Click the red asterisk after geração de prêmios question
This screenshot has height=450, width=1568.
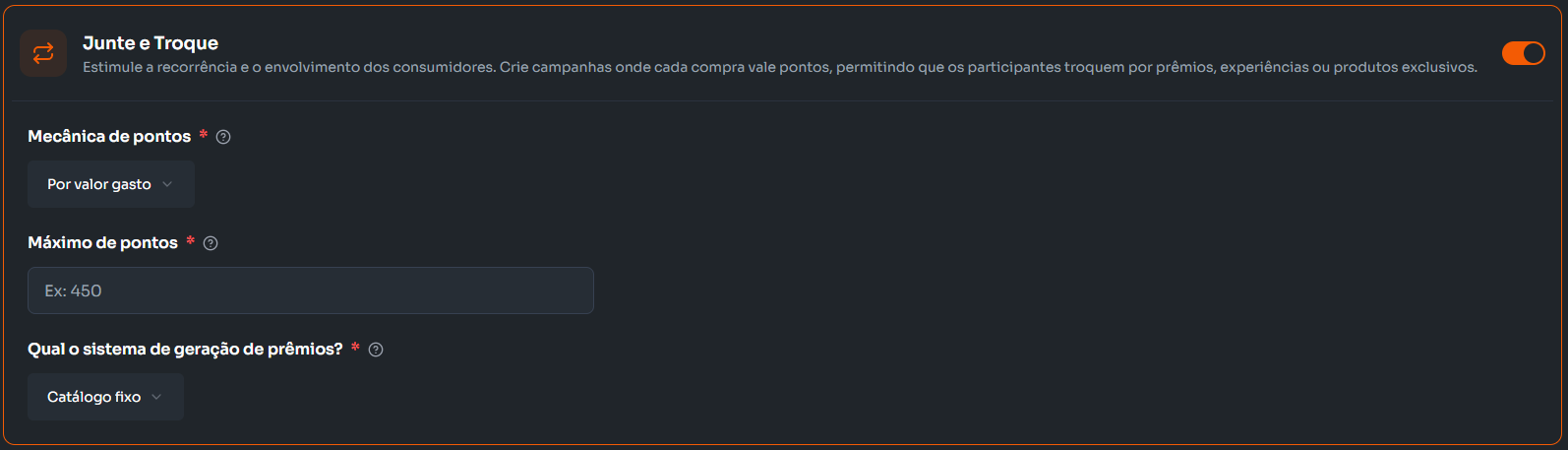click(x=355, y=347)
